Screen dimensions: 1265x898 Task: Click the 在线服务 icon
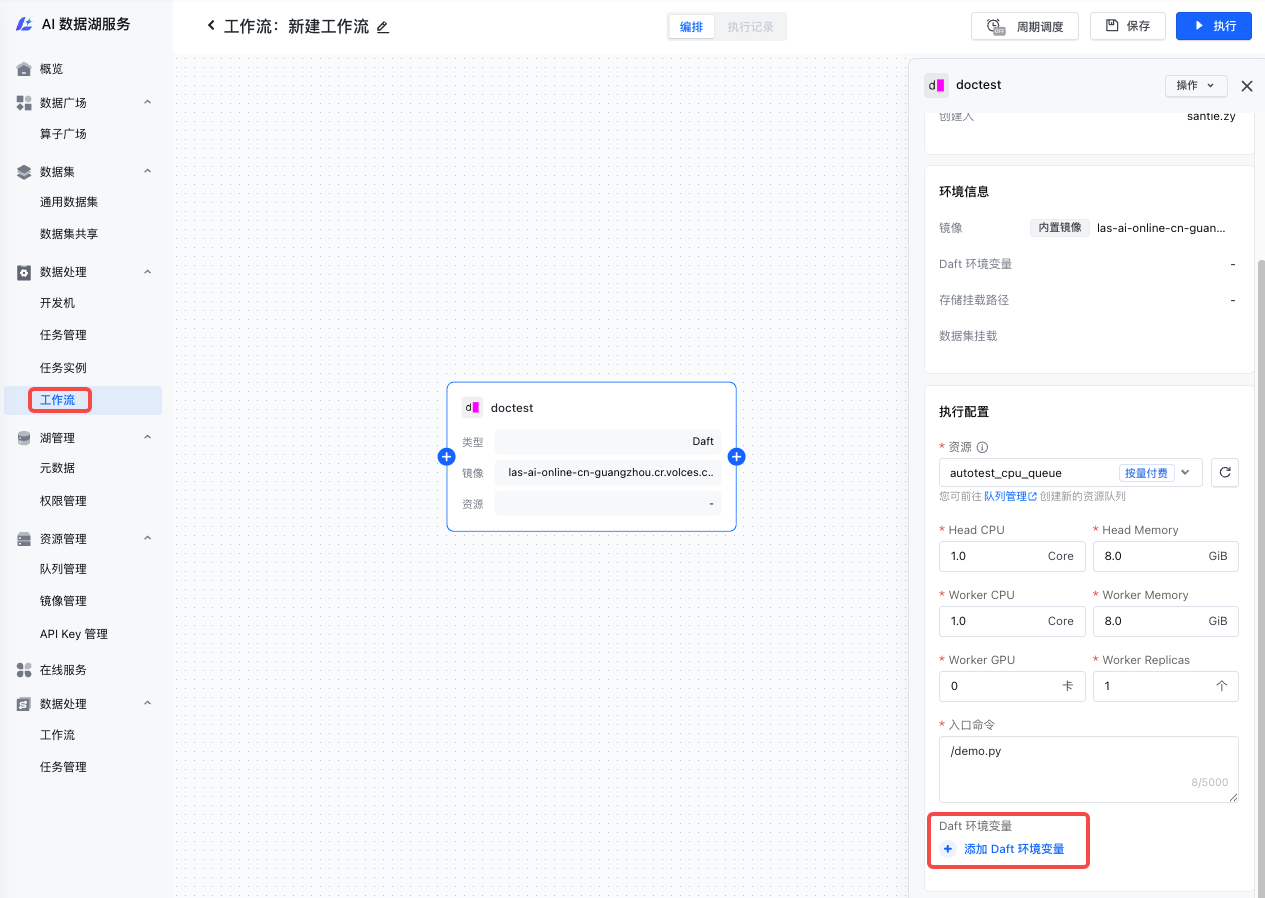click(24, 670)
